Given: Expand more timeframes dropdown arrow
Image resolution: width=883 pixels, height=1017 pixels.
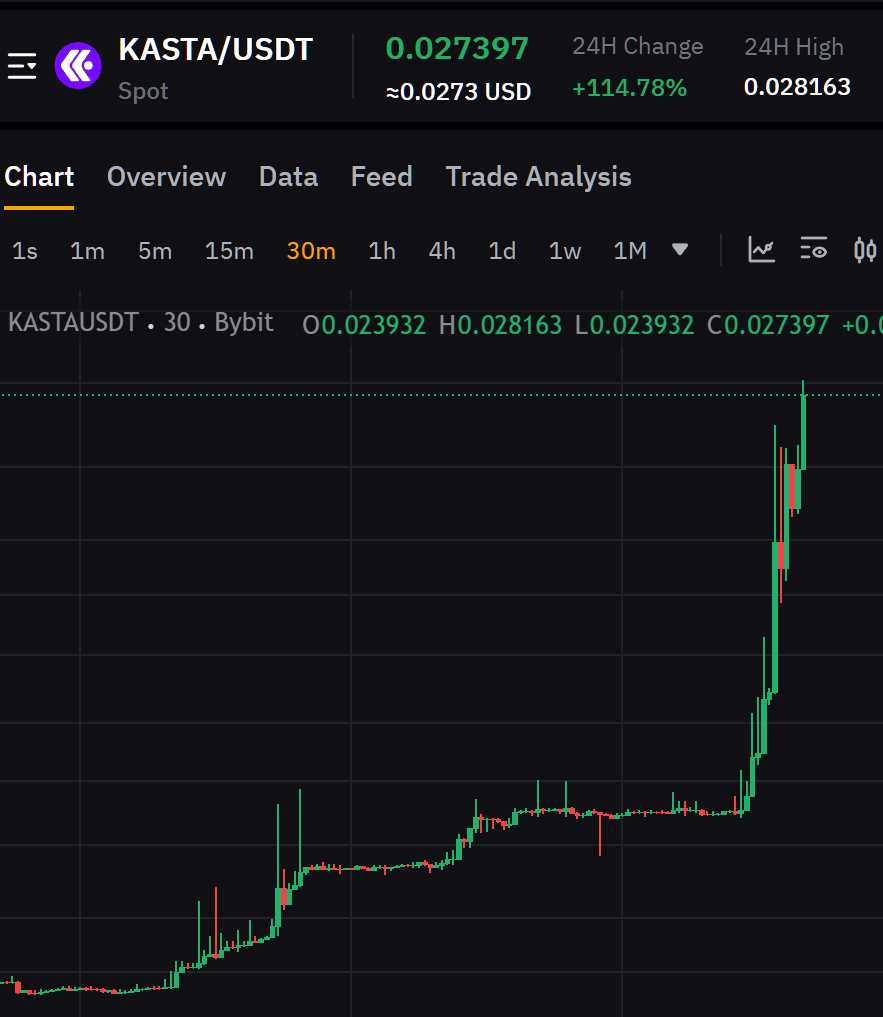Looking at the screenshot, I should pos(680,250).
